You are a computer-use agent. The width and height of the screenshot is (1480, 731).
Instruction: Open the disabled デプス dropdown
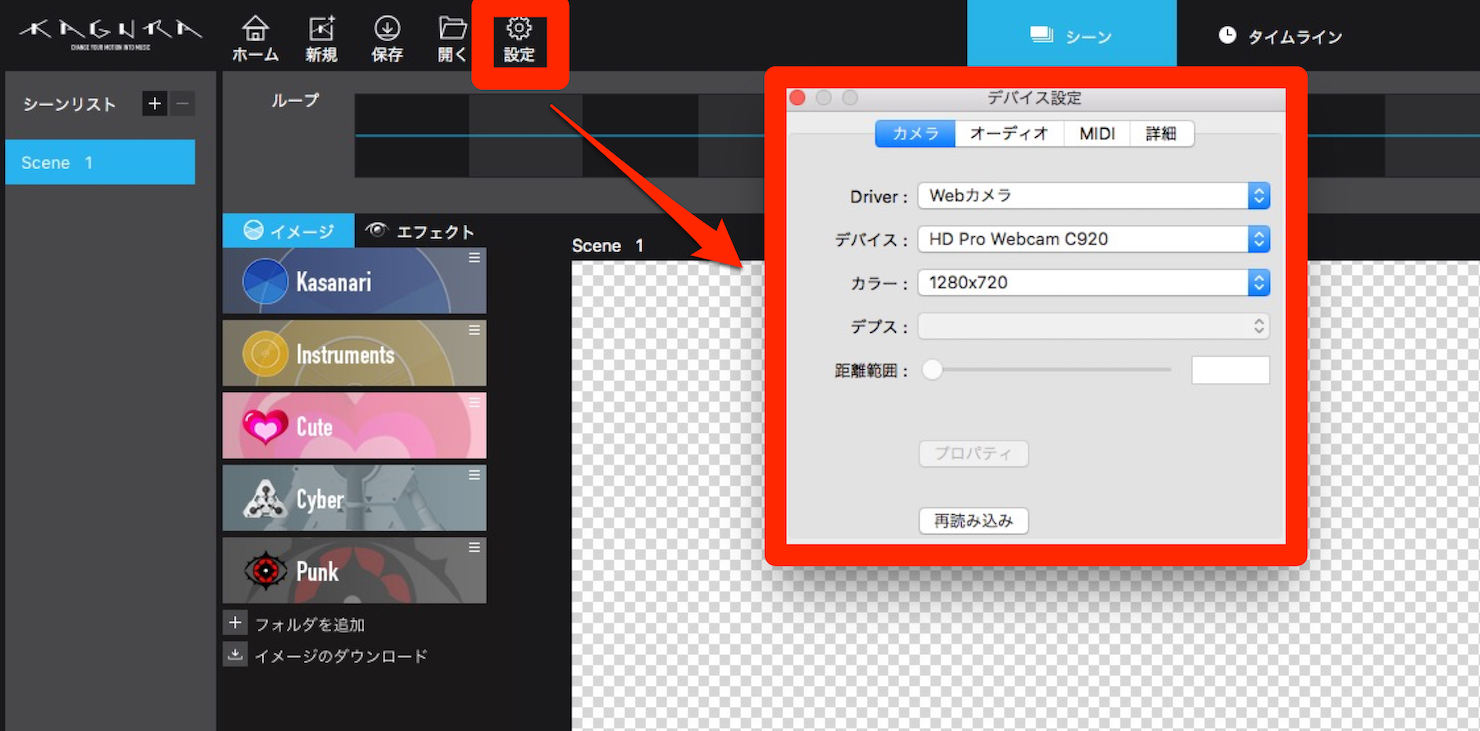(x=1093, y=326)
